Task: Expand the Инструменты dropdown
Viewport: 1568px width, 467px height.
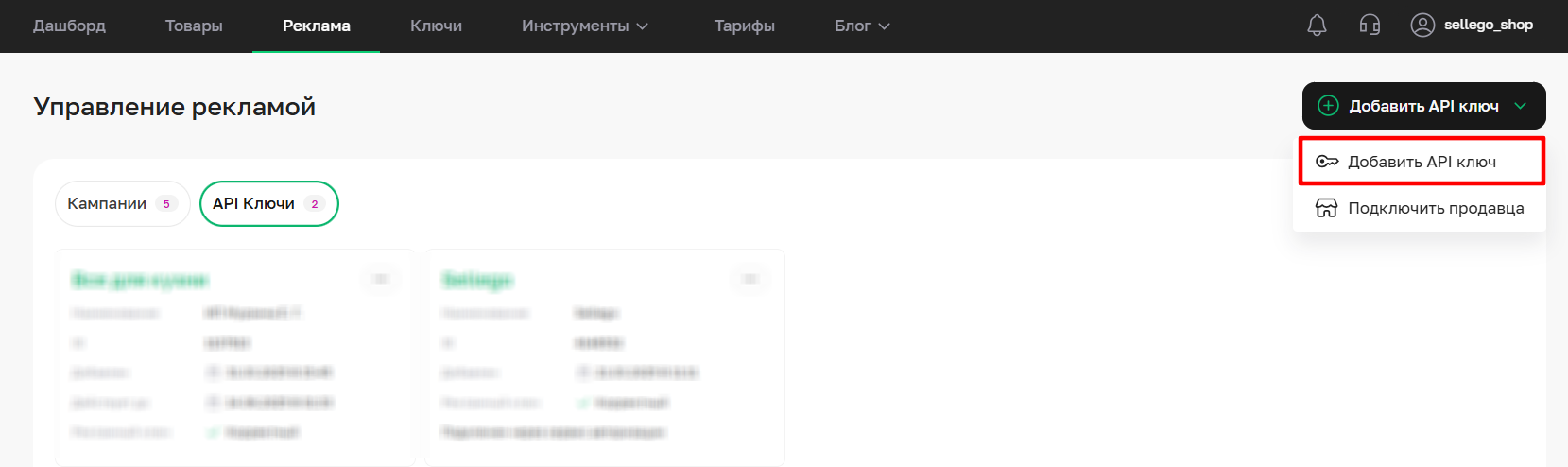Action: click(584, 26)
